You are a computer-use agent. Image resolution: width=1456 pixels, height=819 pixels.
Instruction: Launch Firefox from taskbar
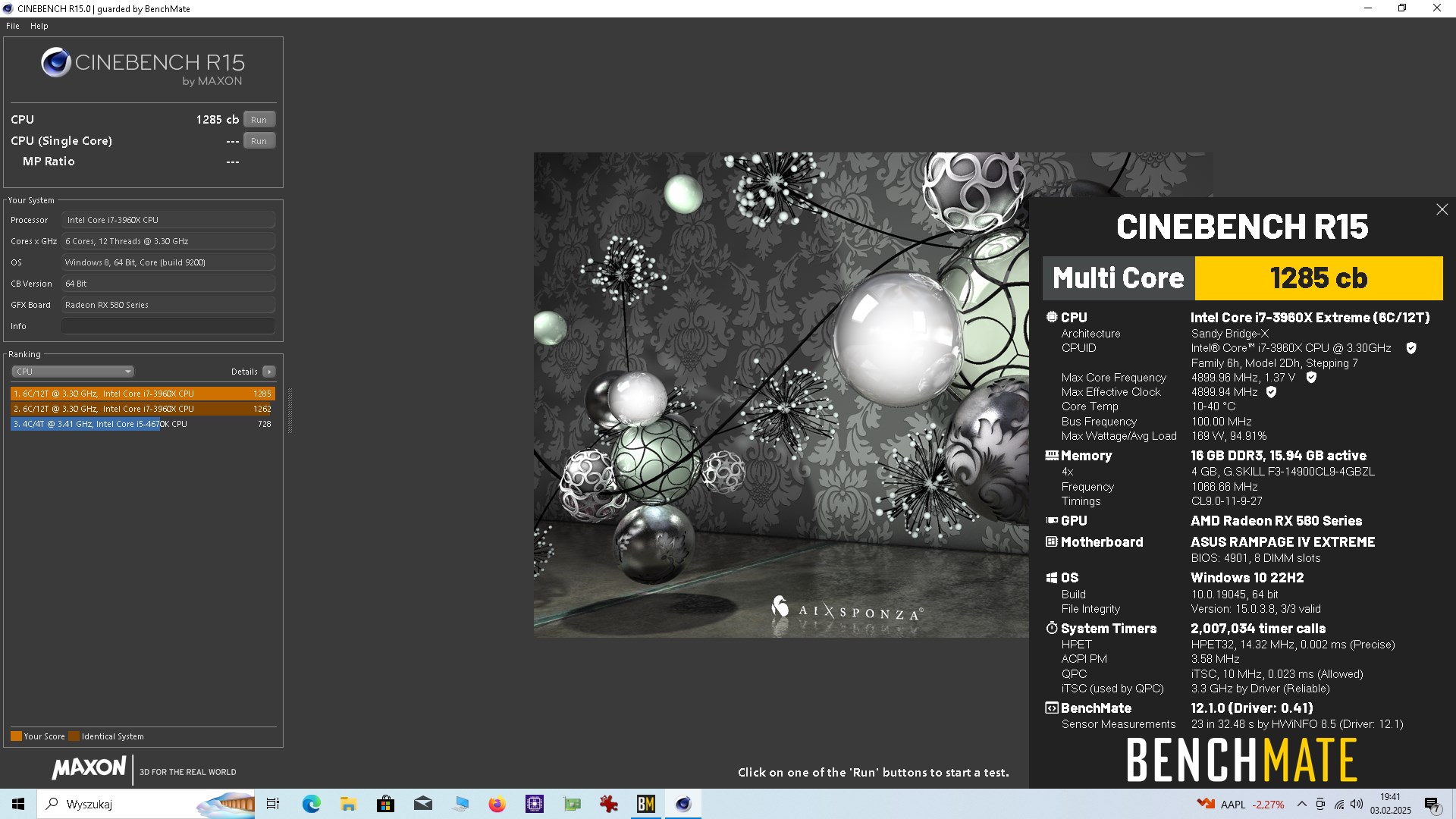tap(497, 804)
